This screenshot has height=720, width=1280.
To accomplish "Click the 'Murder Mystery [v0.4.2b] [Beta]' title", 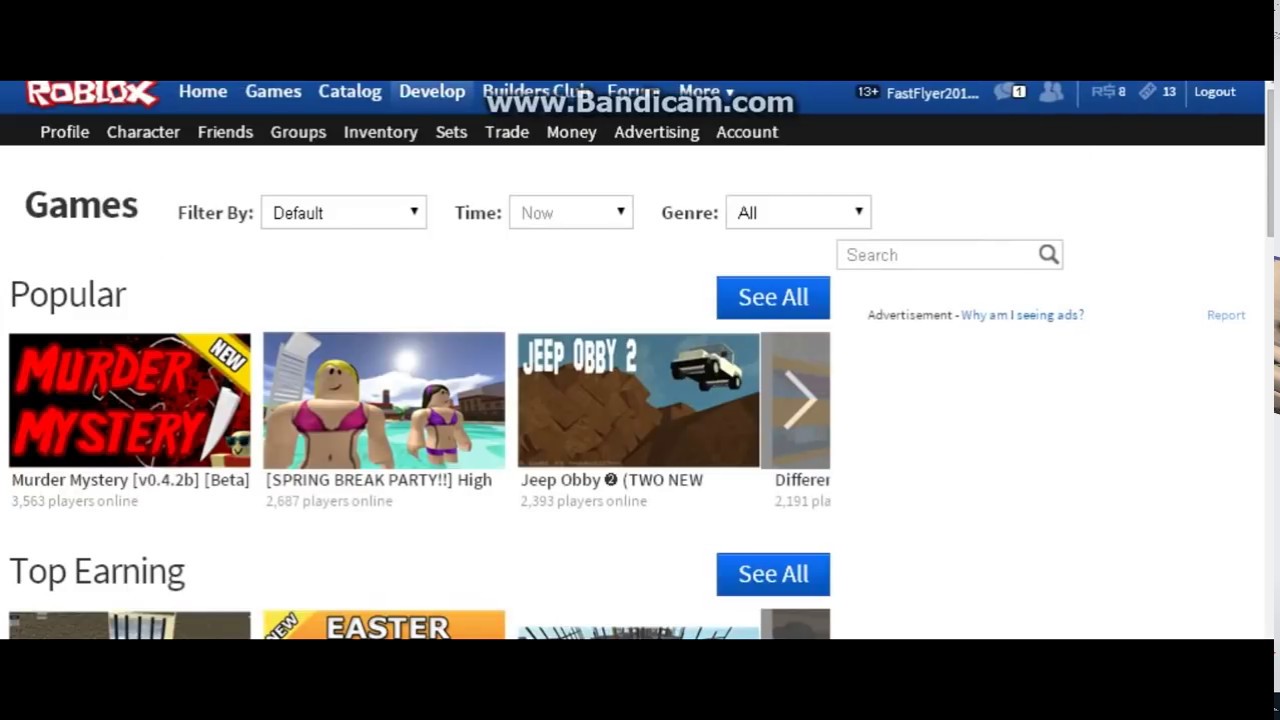I will click(x=130, y=480).
